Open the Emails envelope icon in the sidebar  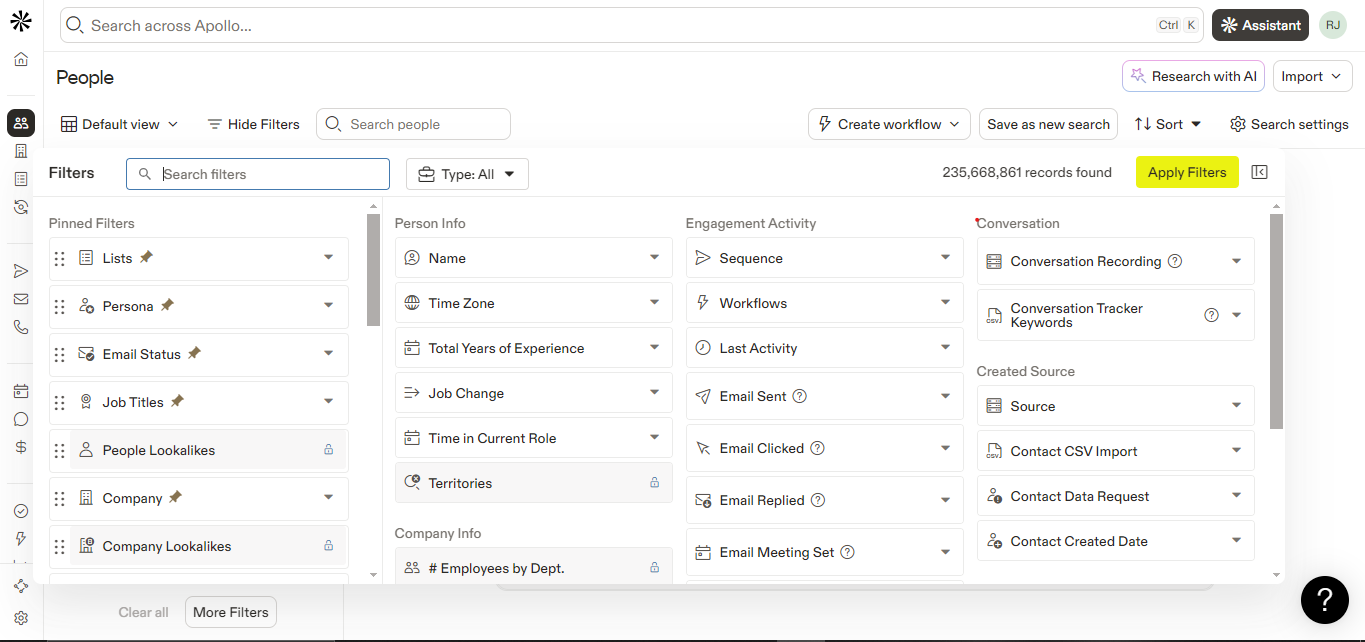pos(20,298)
